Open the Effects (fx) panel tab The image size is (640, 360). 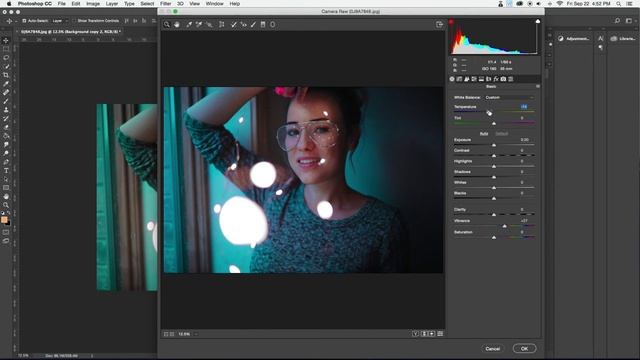(x=496, y=79)
